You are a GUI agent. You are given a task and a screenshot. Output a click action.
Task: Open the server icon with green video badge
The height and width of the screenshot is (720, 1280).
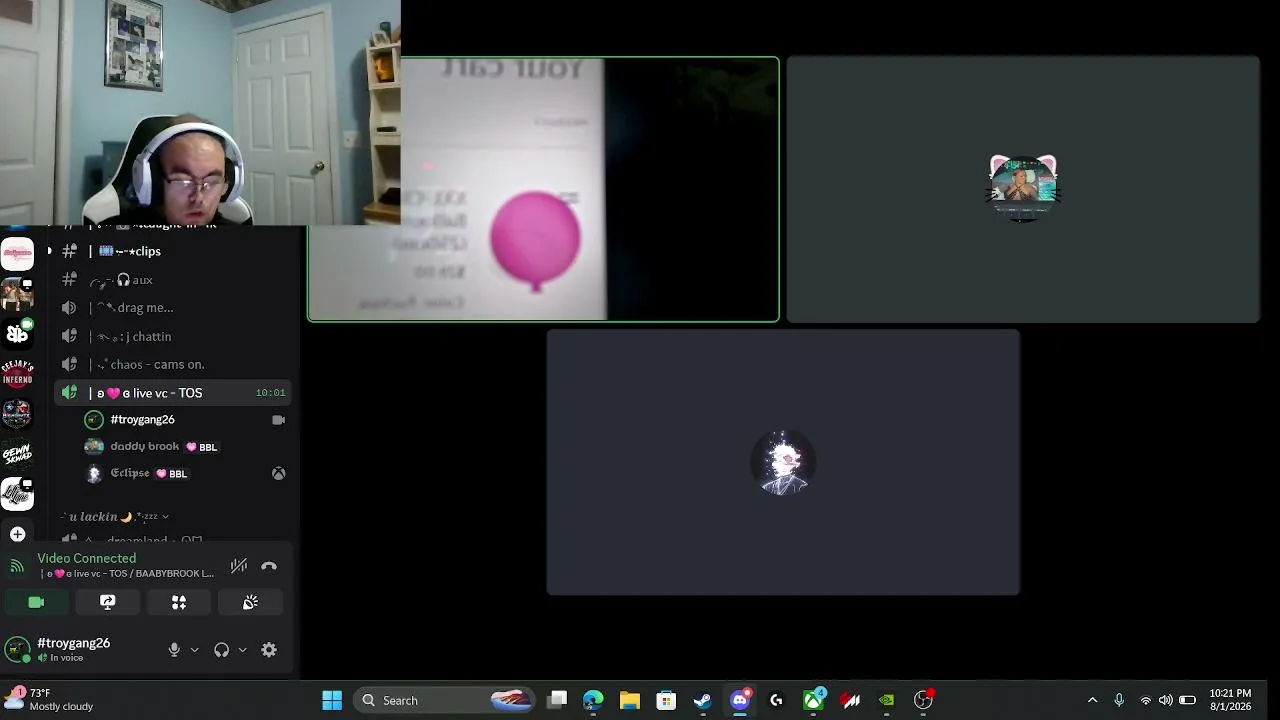click(x=17, y=333)
